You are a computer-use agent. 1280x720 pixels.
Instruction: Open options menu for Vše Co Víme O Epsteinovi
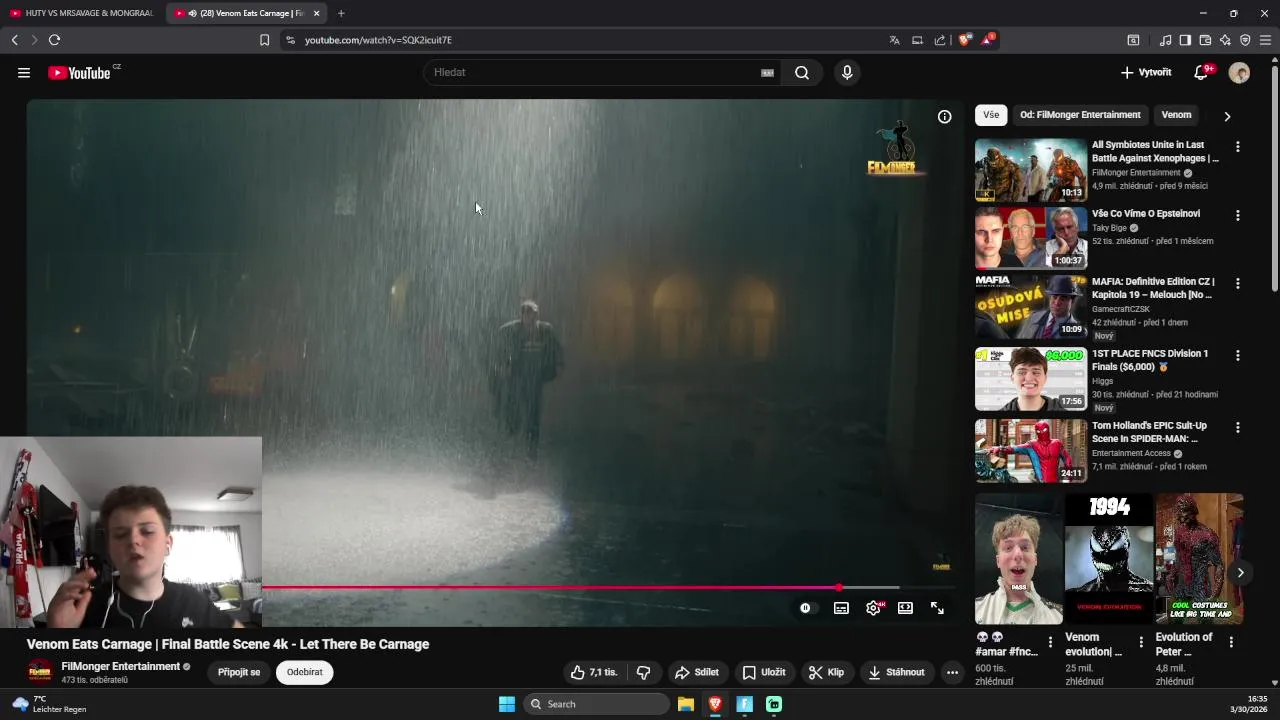pyautogui.click(x=1237, y=216)
